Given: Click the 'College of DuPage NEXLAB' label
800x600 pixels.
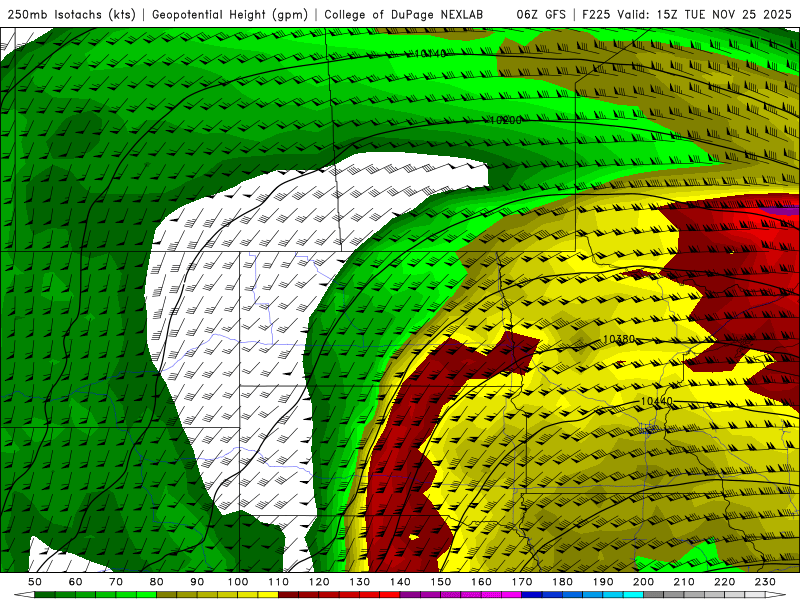Looking at the screenshot, I should tap(404, 14).
